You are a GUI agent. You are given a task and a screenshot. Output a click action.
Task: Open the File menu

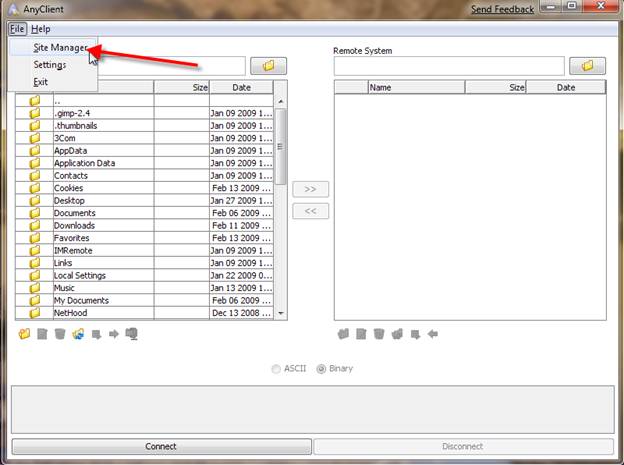pos(17,29)
